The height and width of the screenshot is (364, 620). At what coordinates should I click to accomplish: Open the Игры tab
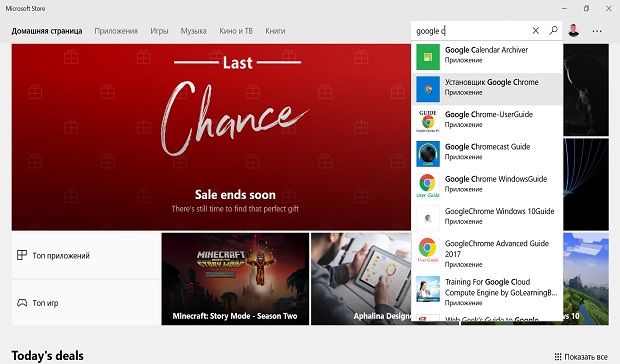(159, 31)
